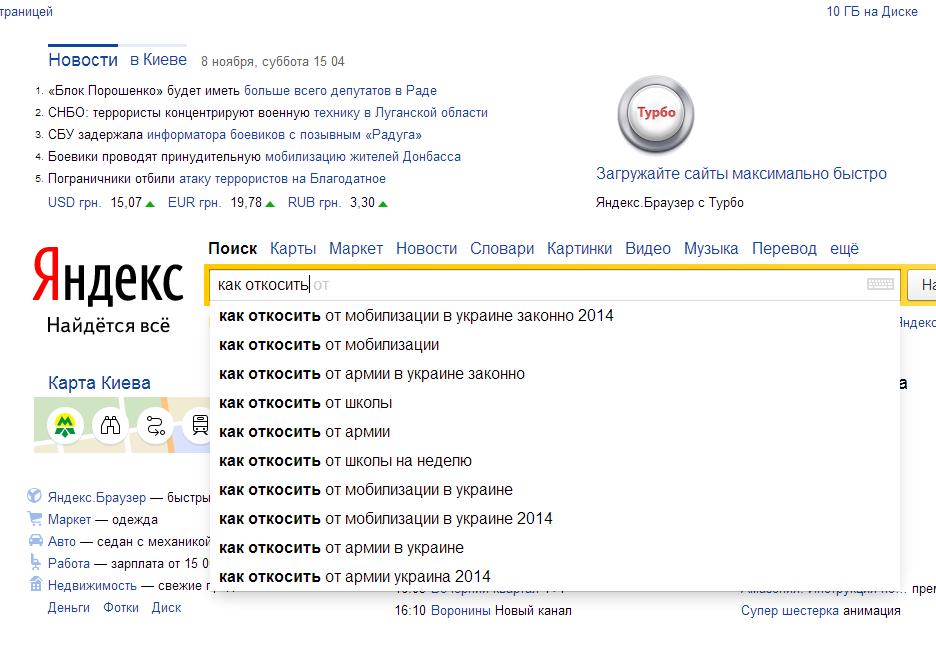
Task: Click the Kyiv metro map icon
Action: click(64, 425)
